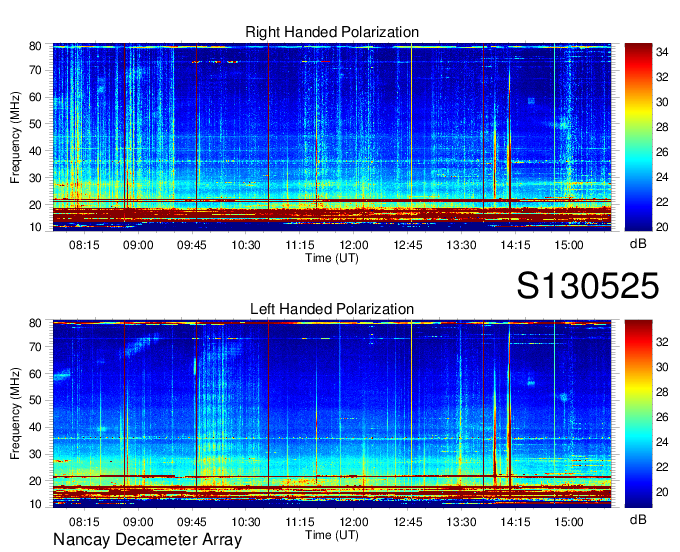Click the 50 MHz tick on top plot
Viewport: 680px width, 552px height.
pyautogui.click(x=35, y=124)
